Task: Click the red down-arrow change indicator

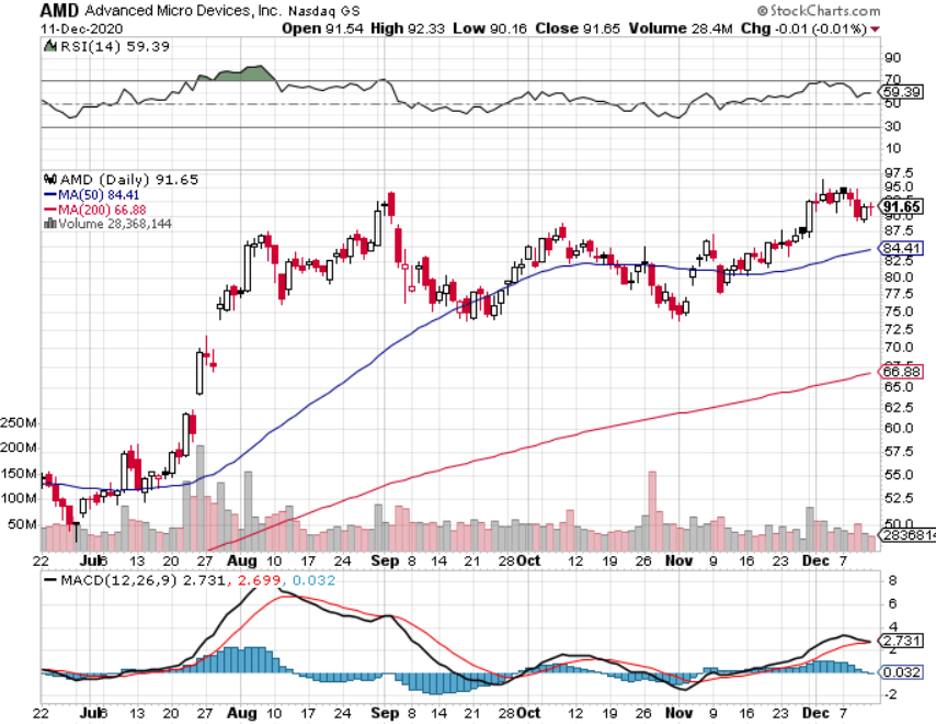Action: (x=875, y=29)
